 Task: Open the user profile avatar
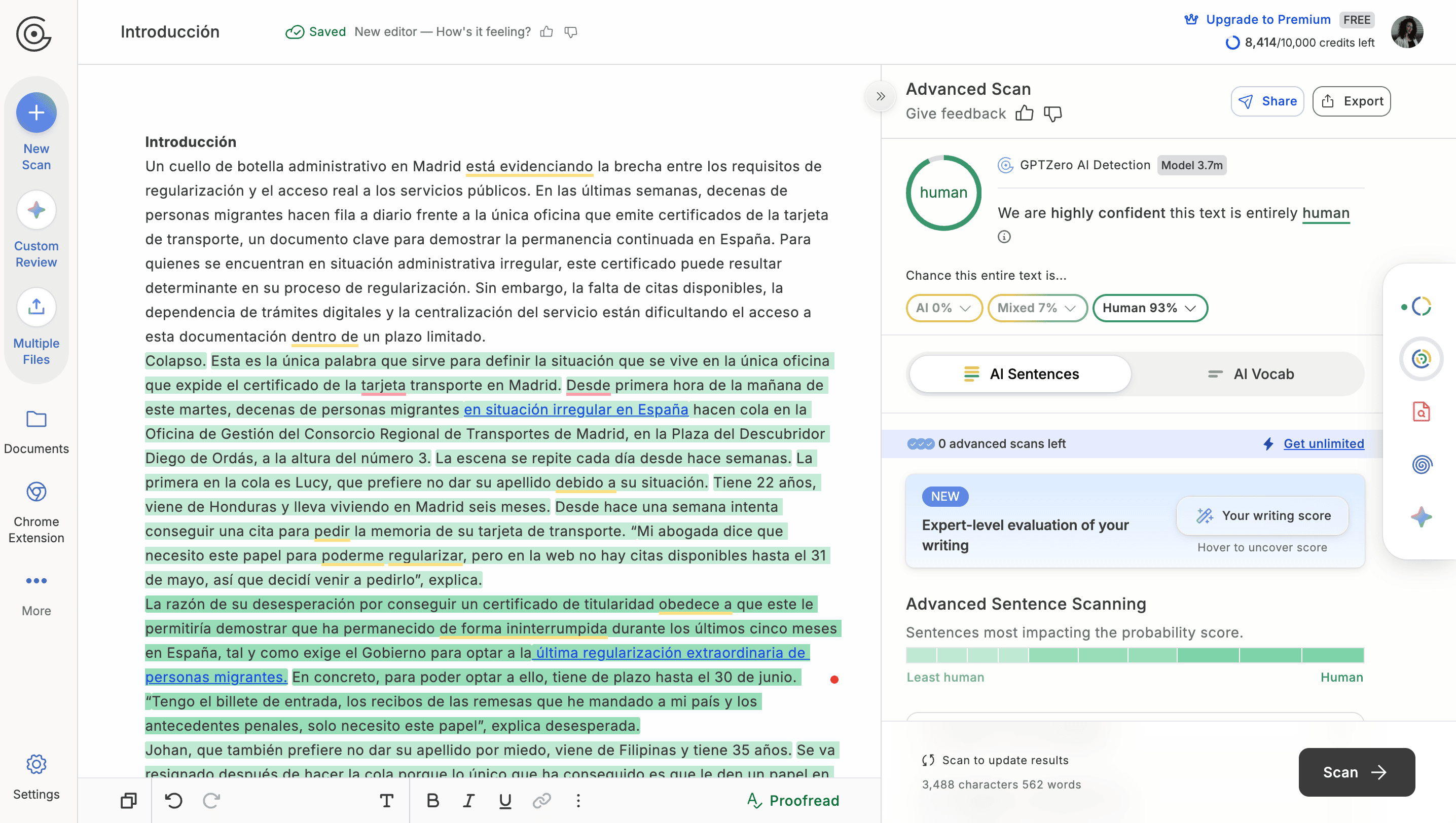click(x=1406, y=32)
